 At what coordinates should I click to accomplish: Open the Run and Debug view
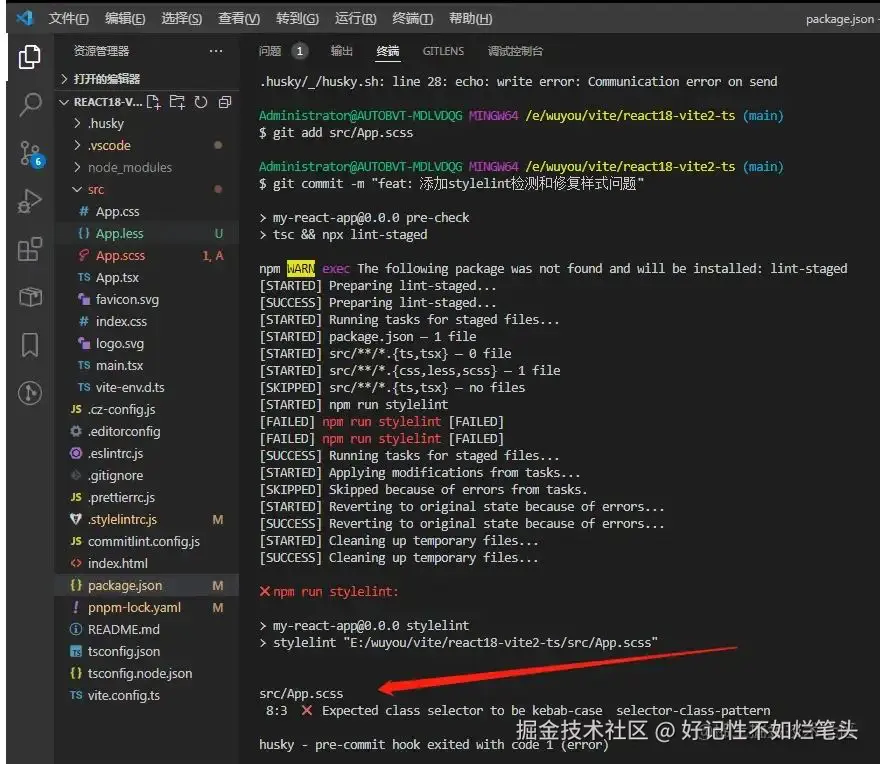[29, 200]
